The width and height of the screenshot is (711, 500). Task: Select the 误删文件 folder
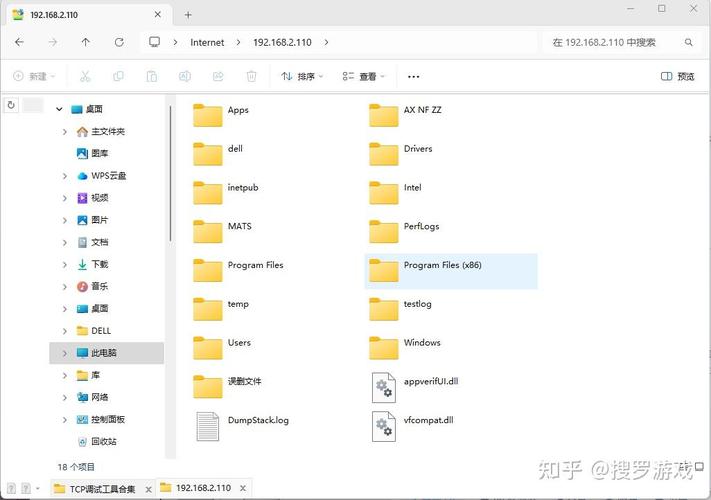click(x=227, y=386)
